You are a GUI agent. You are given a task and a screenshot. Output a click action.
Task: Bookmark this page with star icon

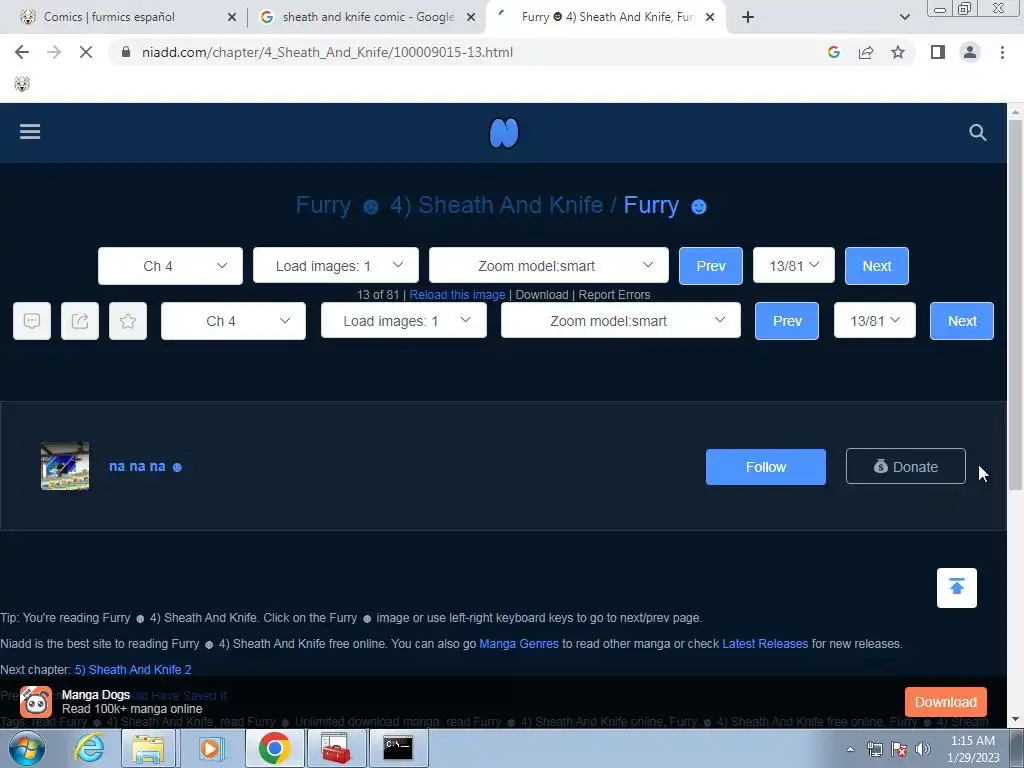point(898,52)
